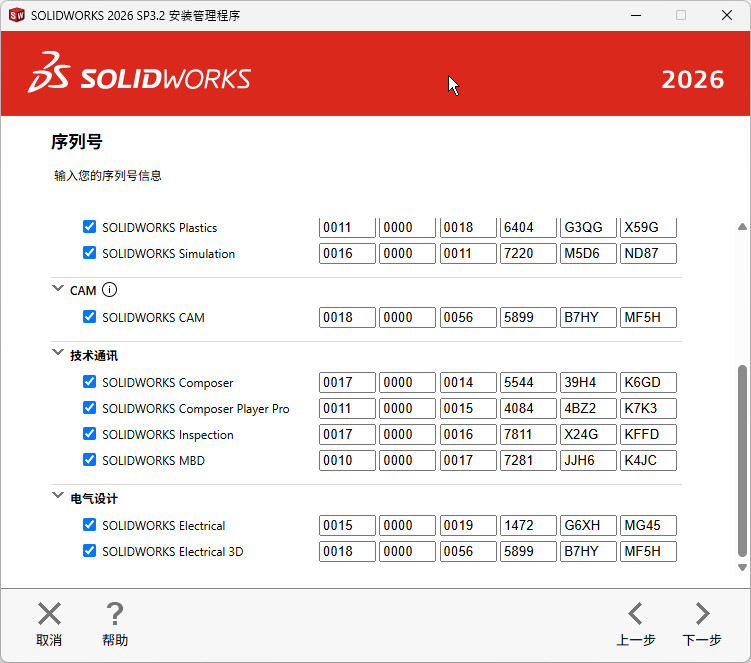Click Composer serial field containing 5544
The image size is (751, 663).
[x=528, y=382]
